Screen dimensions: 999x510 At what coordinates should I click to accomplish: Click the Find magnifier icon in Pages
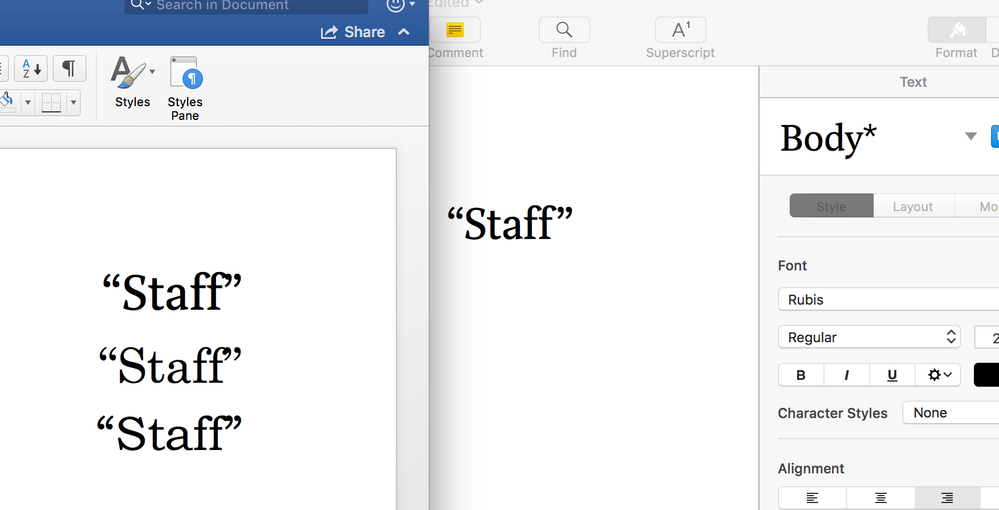[564, 29]
